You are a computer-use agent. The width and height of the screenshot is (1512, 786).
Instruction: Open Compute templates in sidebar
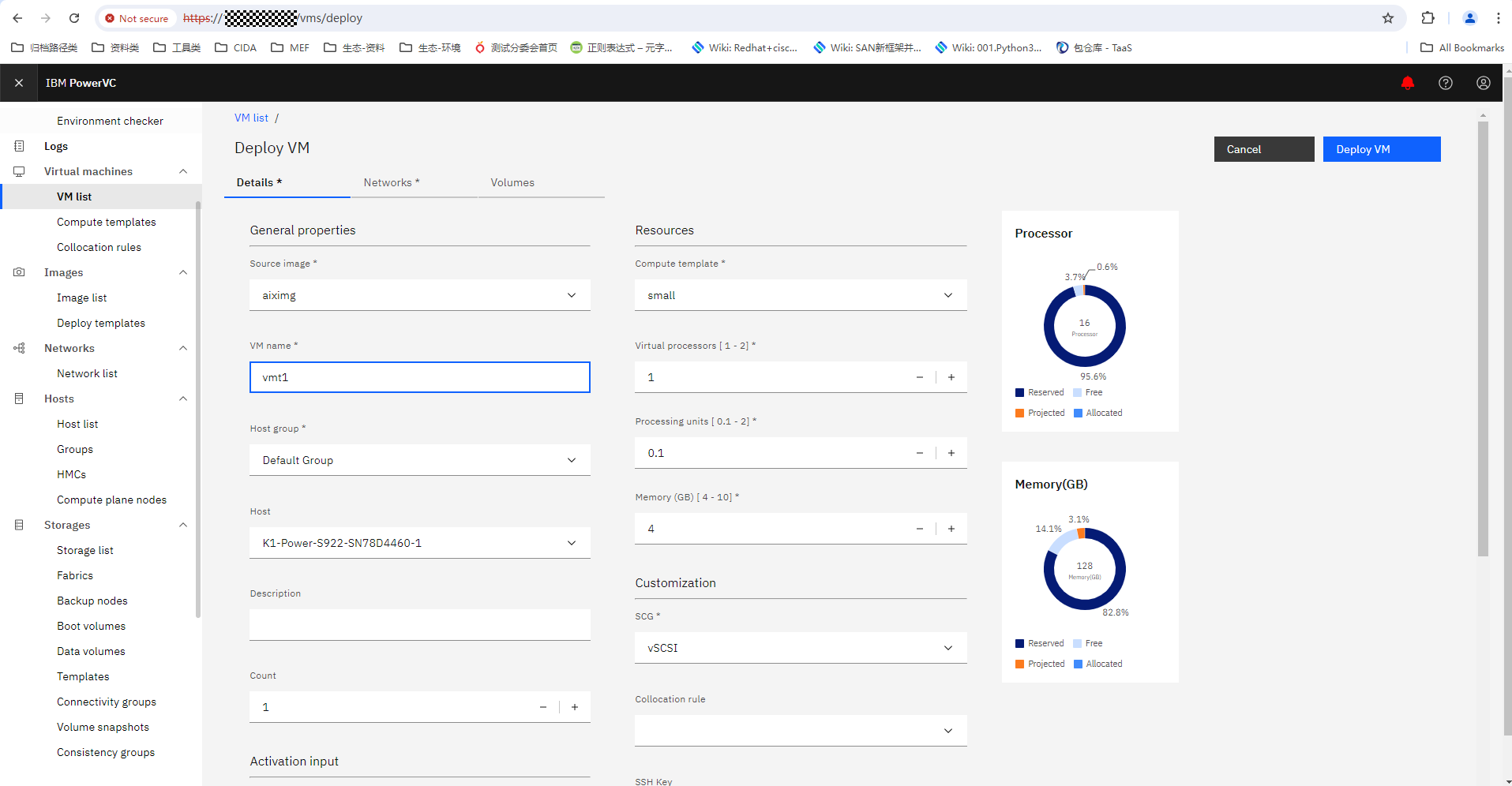[107, 222]
